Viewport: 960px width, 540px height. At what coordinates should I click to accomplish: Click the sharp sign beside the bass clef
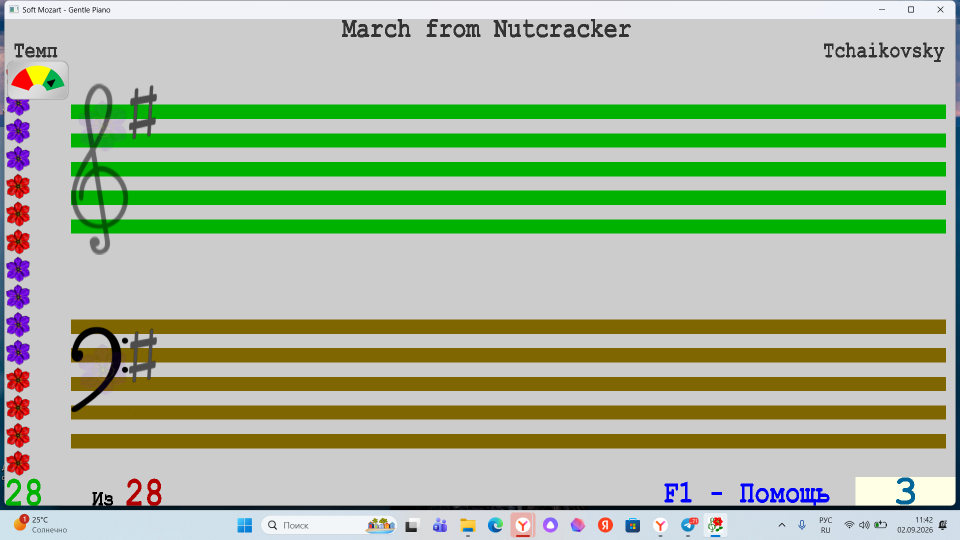(143, 356)
